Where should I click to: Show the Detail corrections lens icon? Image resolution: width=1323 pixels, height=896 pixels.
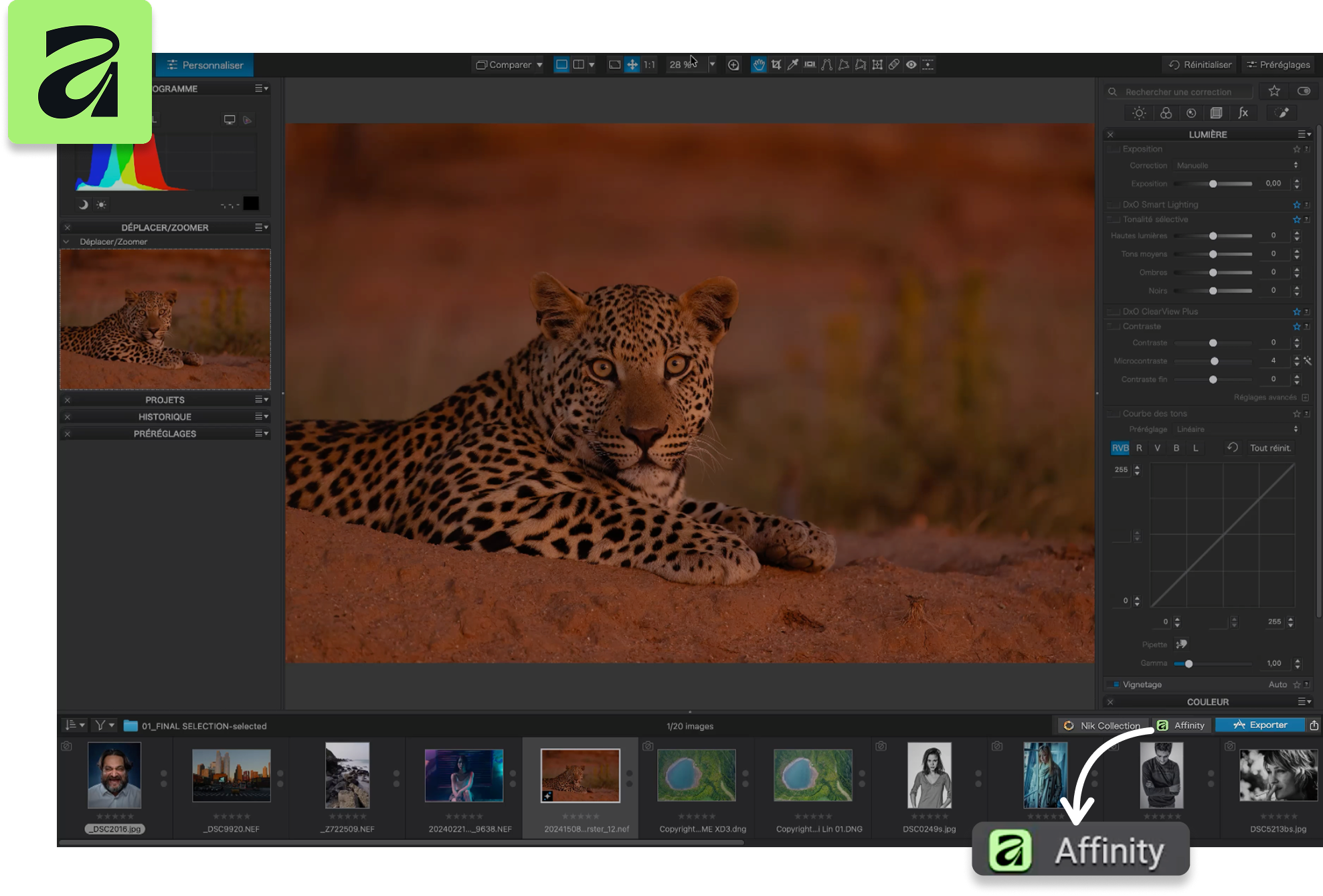pos(1191,113)
